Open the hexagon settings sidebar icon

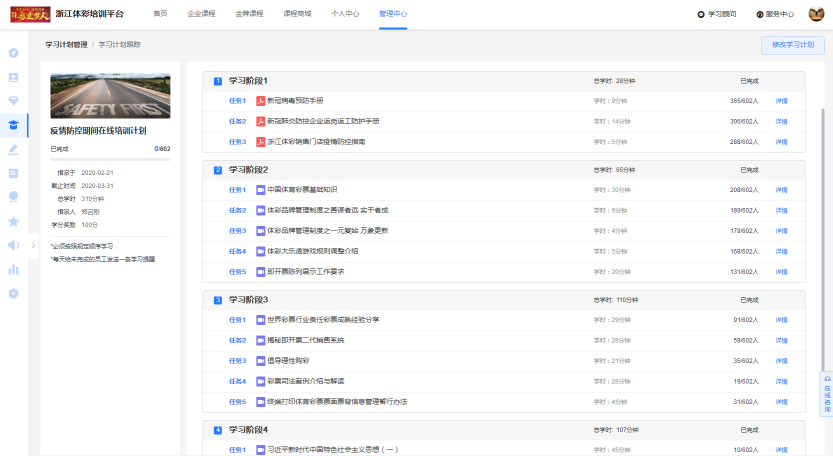14,293
